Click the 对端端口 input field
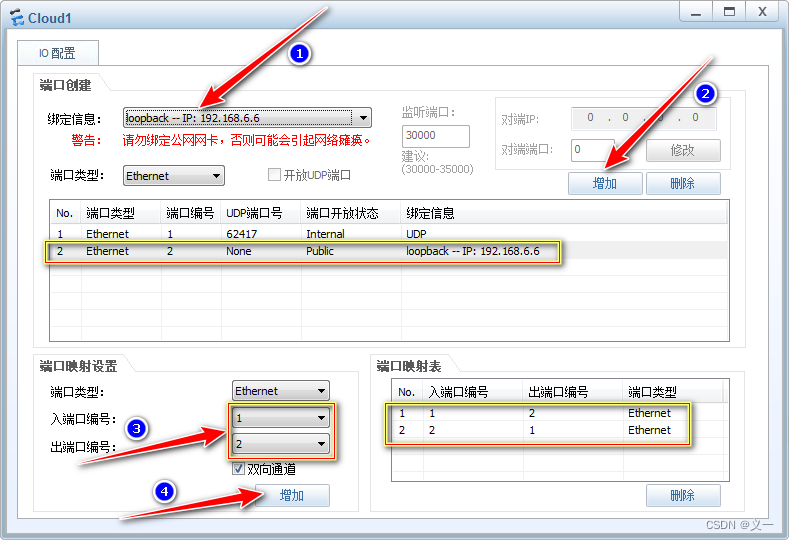This screenshot has width=789, height=540. point(593,150)
